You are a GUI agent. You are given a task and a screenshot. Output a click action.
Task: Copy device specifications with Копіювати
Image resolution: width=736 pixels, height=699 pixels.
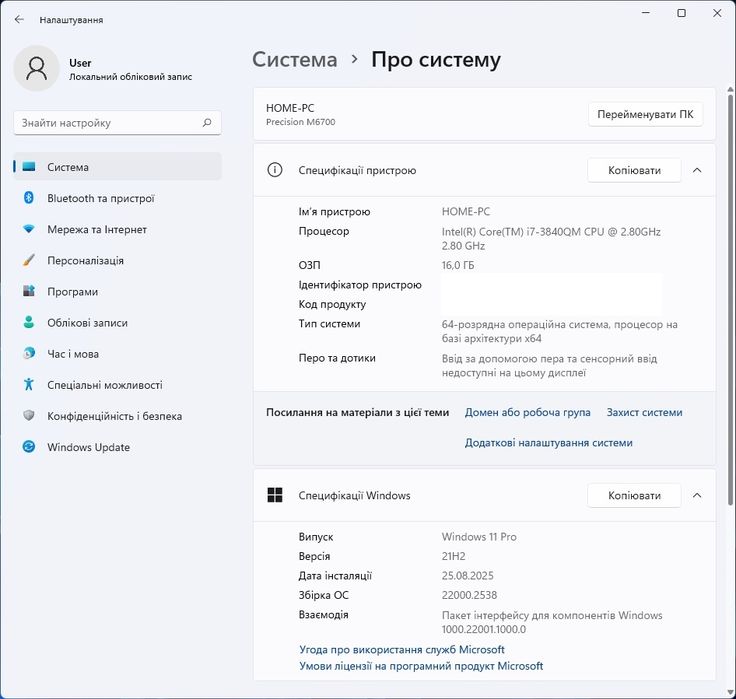pyautogui.click(x=634, y=170)
